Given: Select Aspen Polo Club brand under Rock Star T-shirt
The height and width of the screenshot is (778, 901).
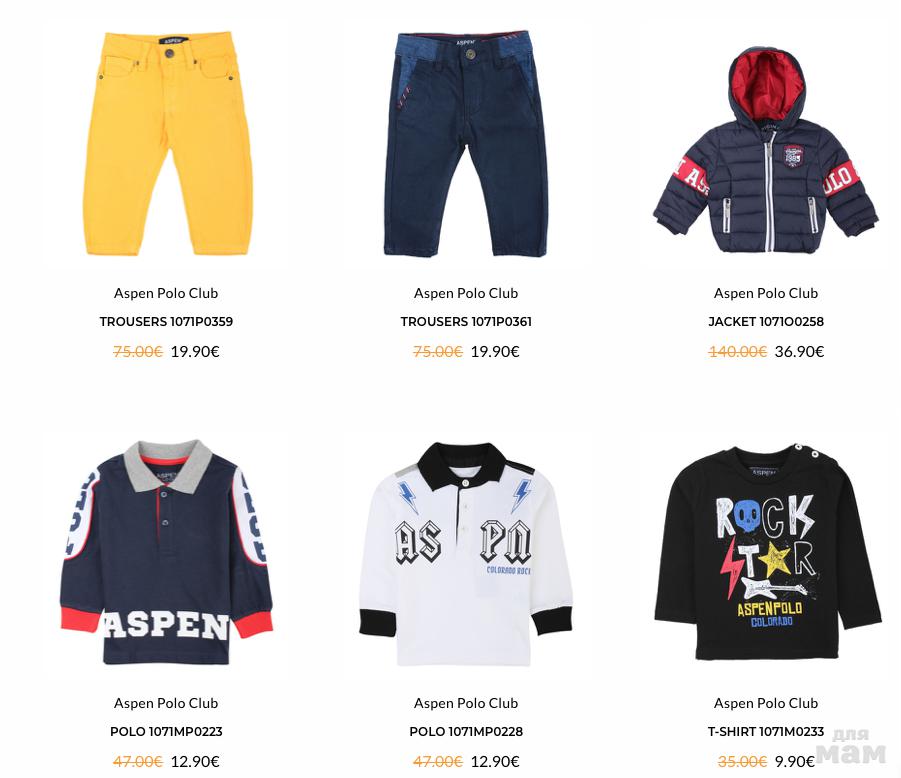Looking at the screenshot, I should (766, 704).
